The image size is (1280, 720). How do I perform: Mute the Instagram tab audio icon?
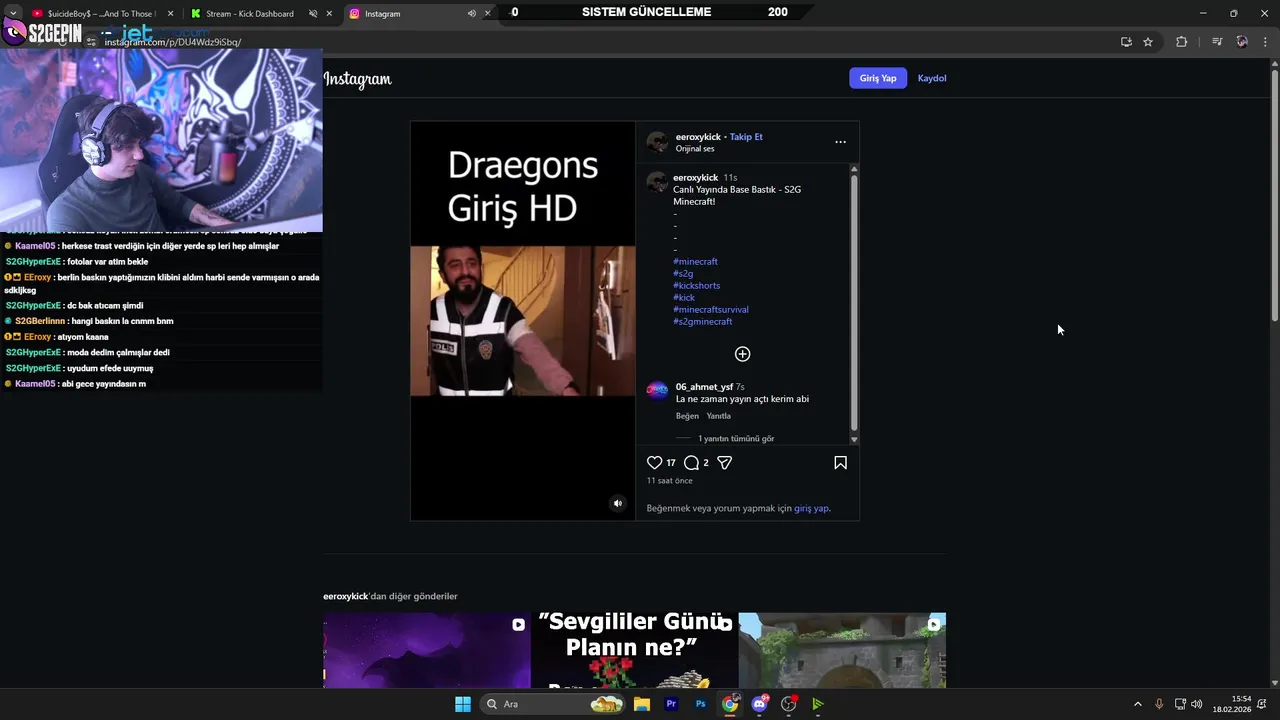(x=471, y=14)
